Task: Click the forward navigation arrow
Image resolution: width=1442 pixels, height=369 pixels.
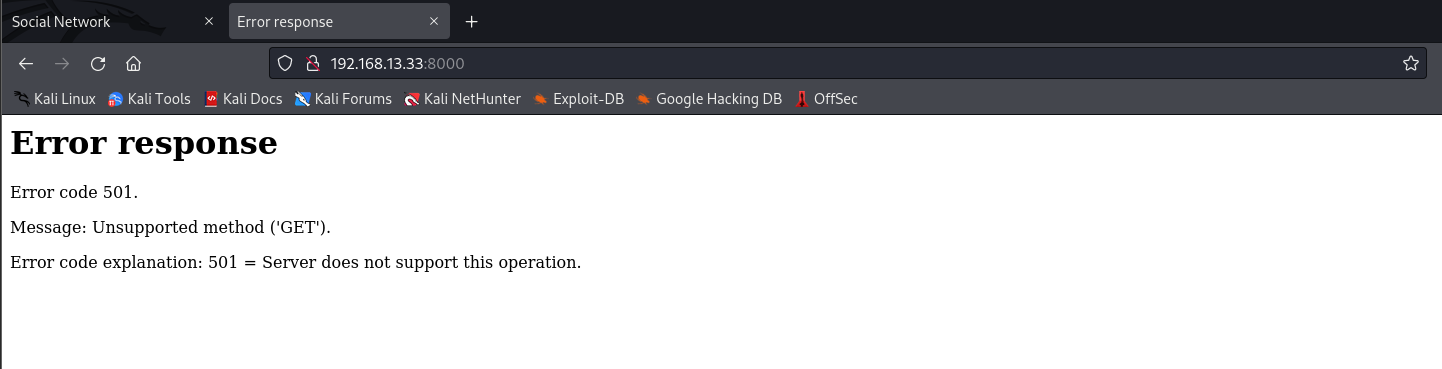Action: click(62, 63)
